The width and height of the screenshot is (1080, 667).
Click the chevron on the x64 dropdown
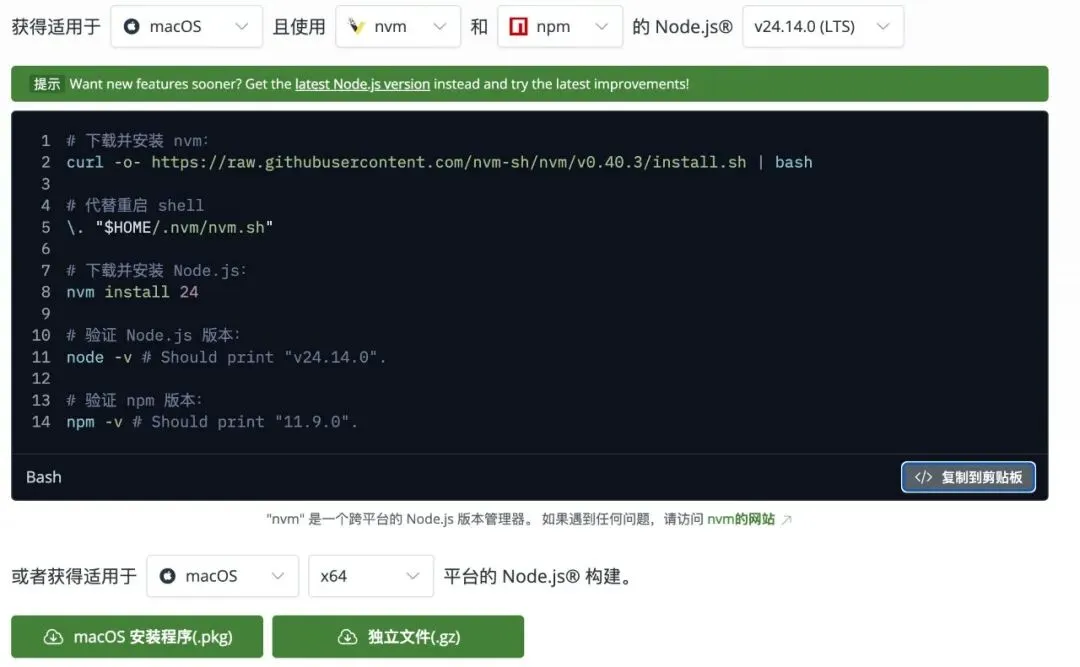(413, 576)
